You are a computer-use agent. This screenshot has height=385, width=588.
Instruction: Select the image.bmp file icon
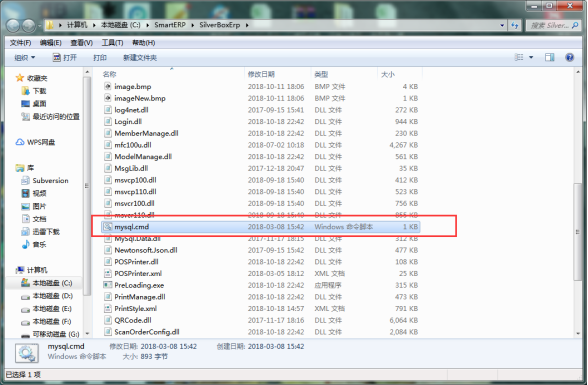[x=108, y=87]
